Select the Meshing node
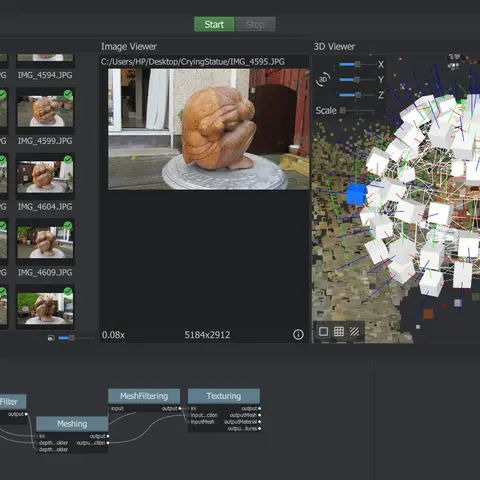480x480 pixels. point(72,424)
